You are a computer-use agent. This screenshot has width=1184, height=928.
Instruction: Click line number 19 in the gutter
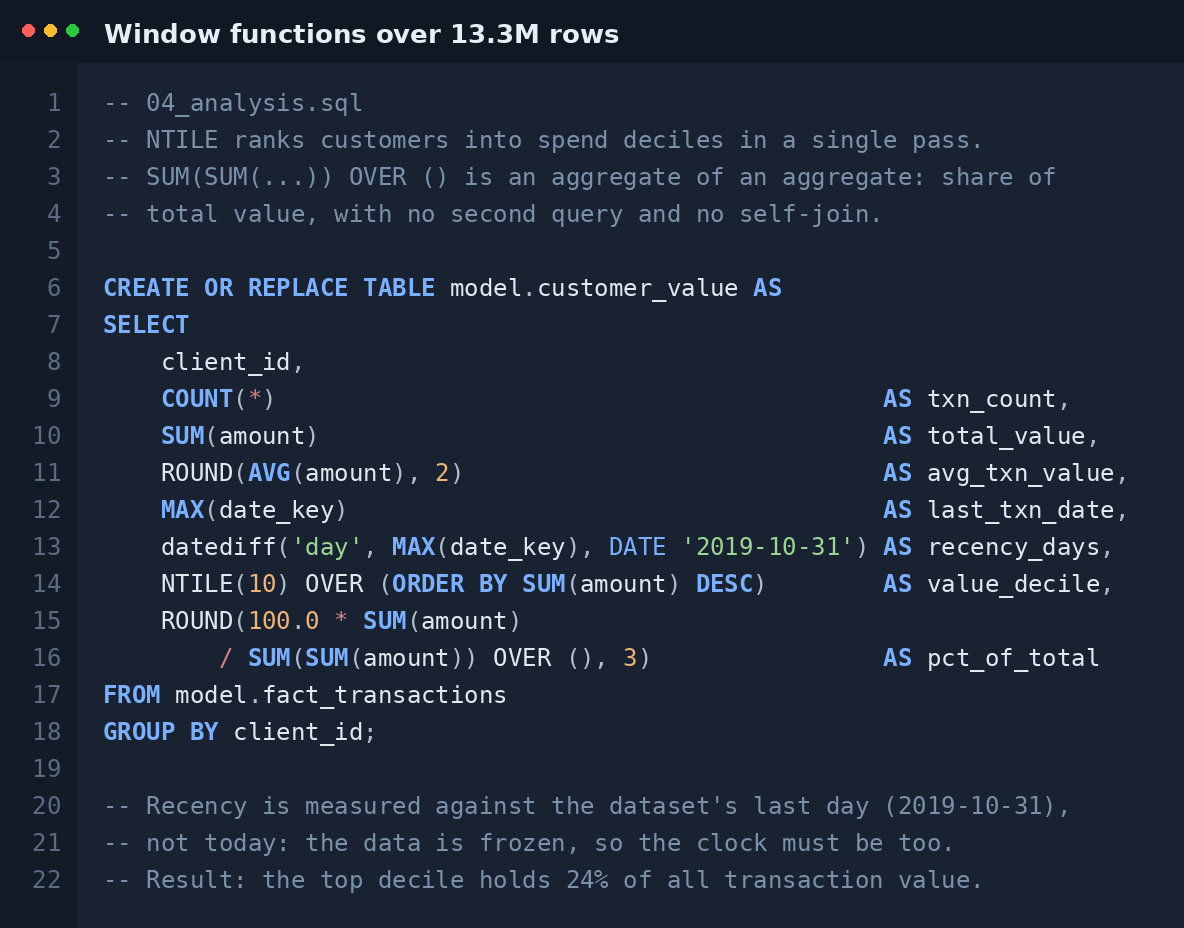(47, 769)
